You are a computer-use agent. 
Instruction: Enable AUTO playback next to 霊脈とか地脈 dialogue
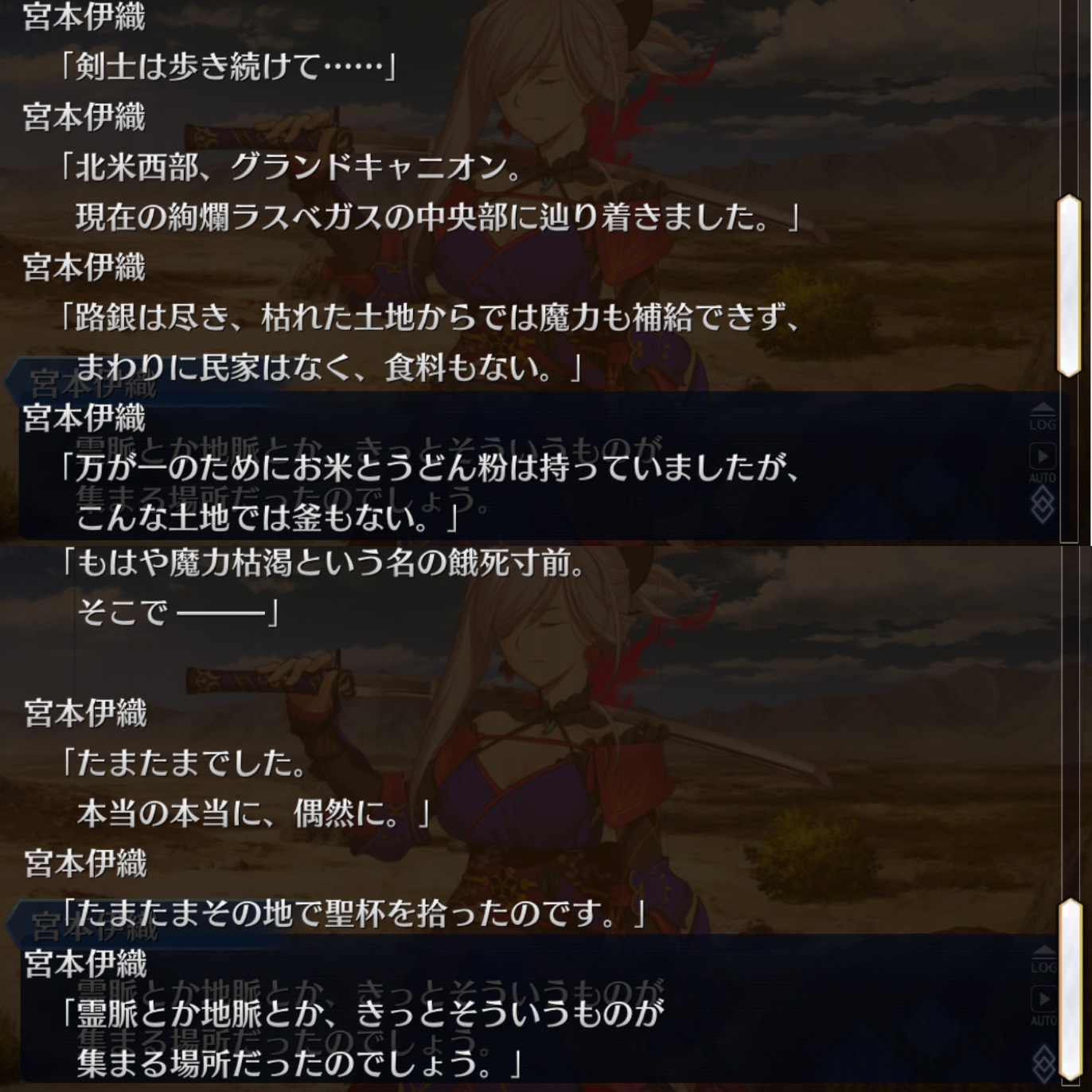pos(1043,1006)
